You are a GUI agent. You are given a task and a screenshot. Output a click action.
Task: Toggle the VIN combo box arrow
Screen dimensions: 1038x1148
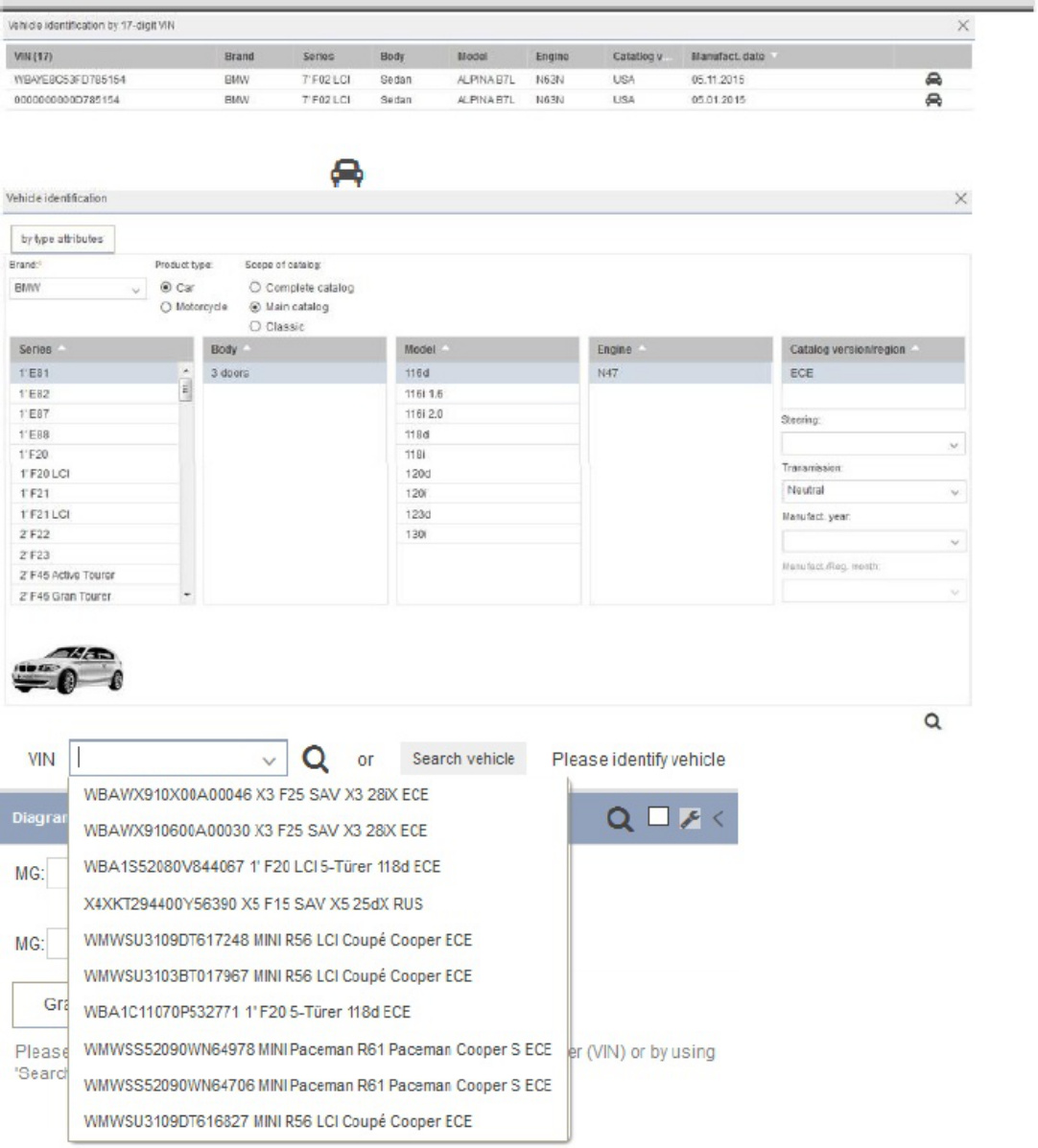[269, 761]
